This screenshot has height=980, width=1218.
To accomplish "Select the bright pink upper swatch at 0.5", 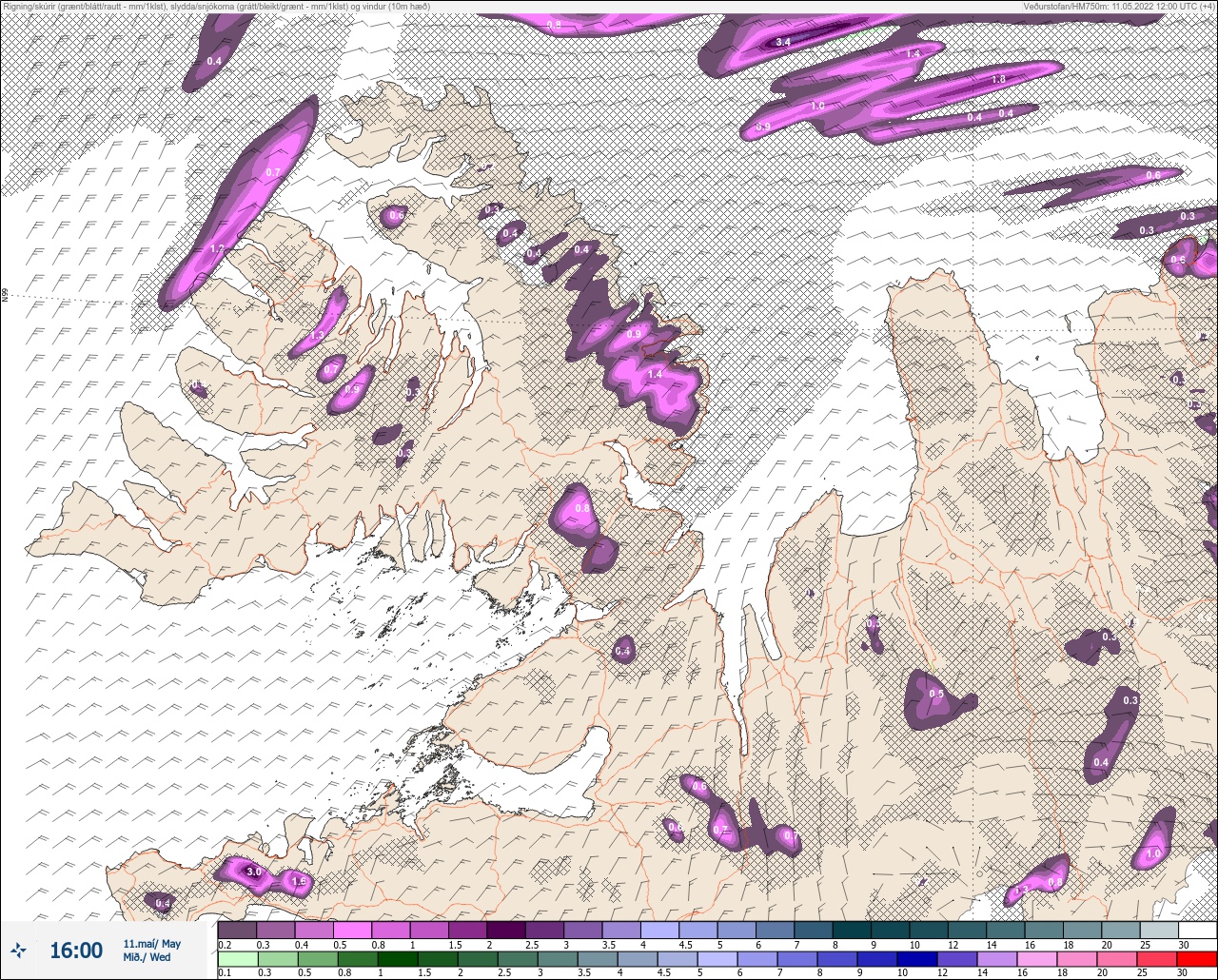I will pyautogui.click(x=352, y=930).
